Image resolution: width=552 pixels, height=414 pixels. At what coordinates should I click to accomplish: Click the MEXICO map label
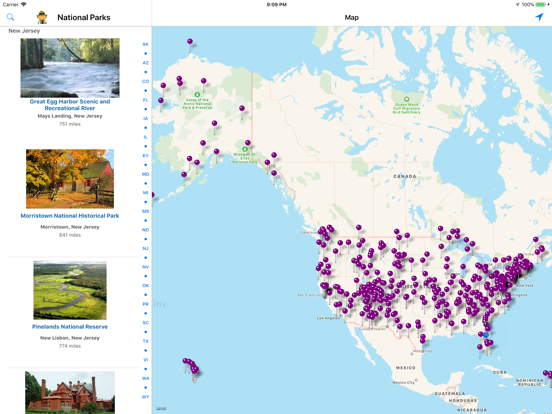tap(406, 368)
